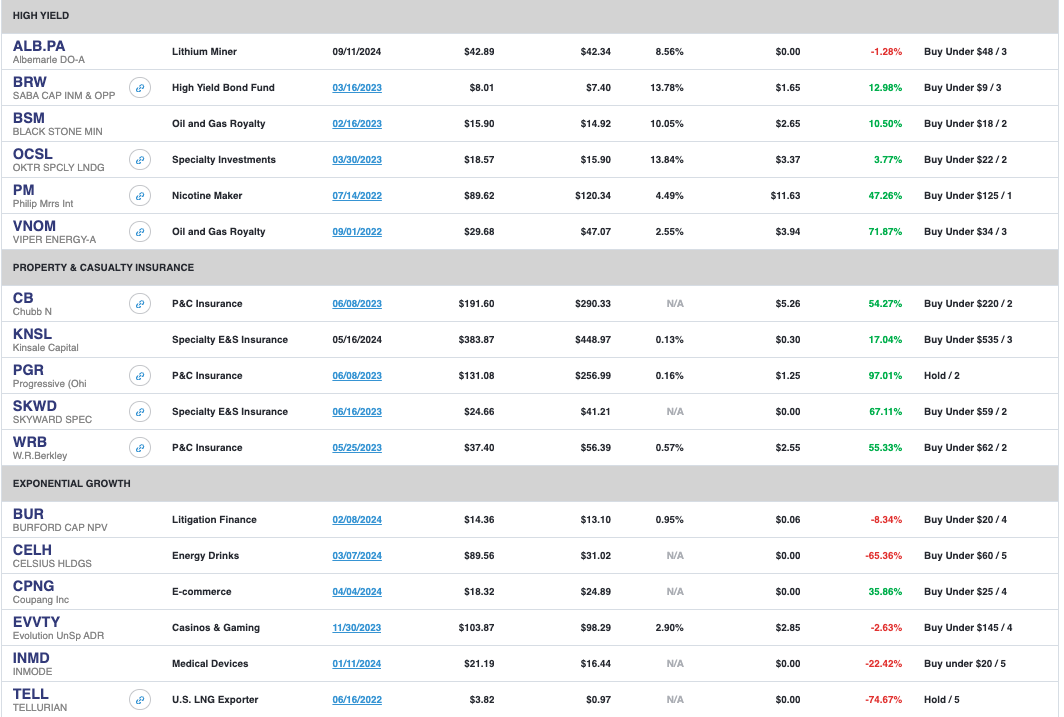The height and width of the screenshot is (717, 1064).
Task: Open the SKWD ticker
Action: (35, 406)
